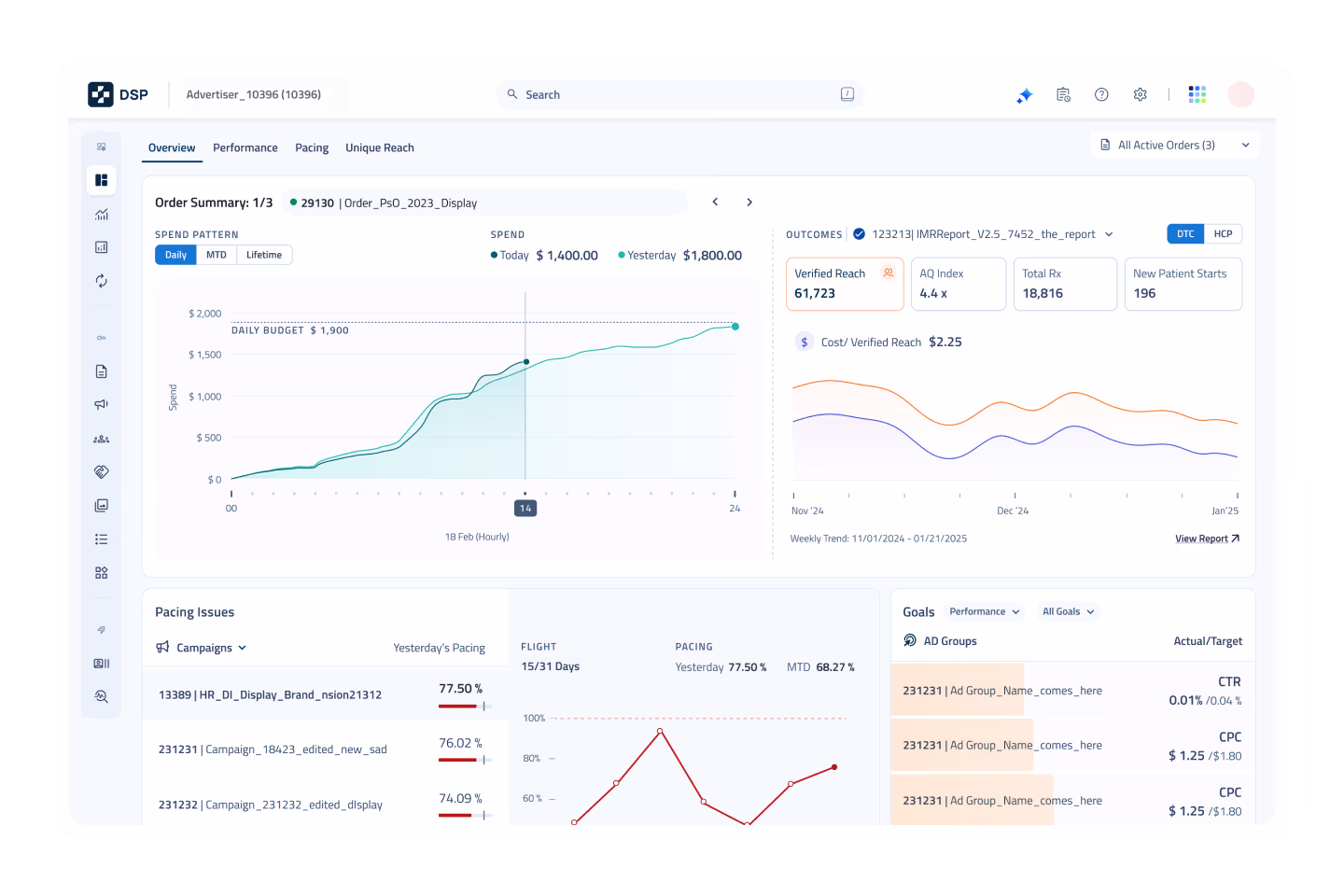
Task: Open Campaign_231232_edited_dIsplay row
Action: tap(325, 804)
